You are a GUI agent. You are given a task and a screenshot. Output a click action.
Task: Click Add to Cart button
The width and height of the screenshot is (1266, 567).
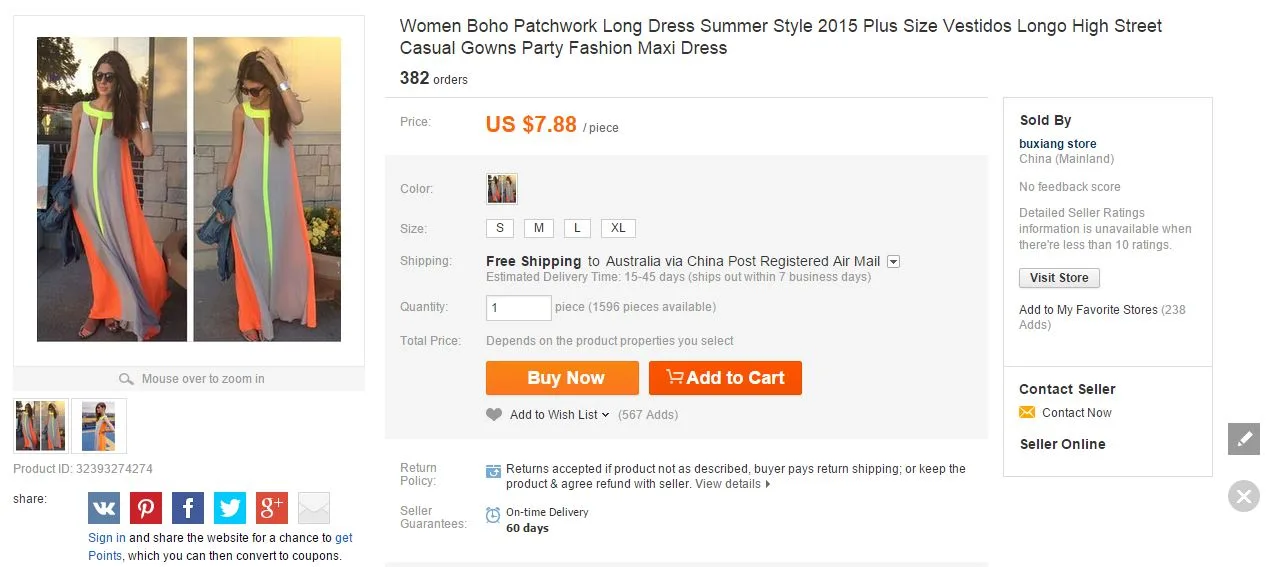coord(725,378)
